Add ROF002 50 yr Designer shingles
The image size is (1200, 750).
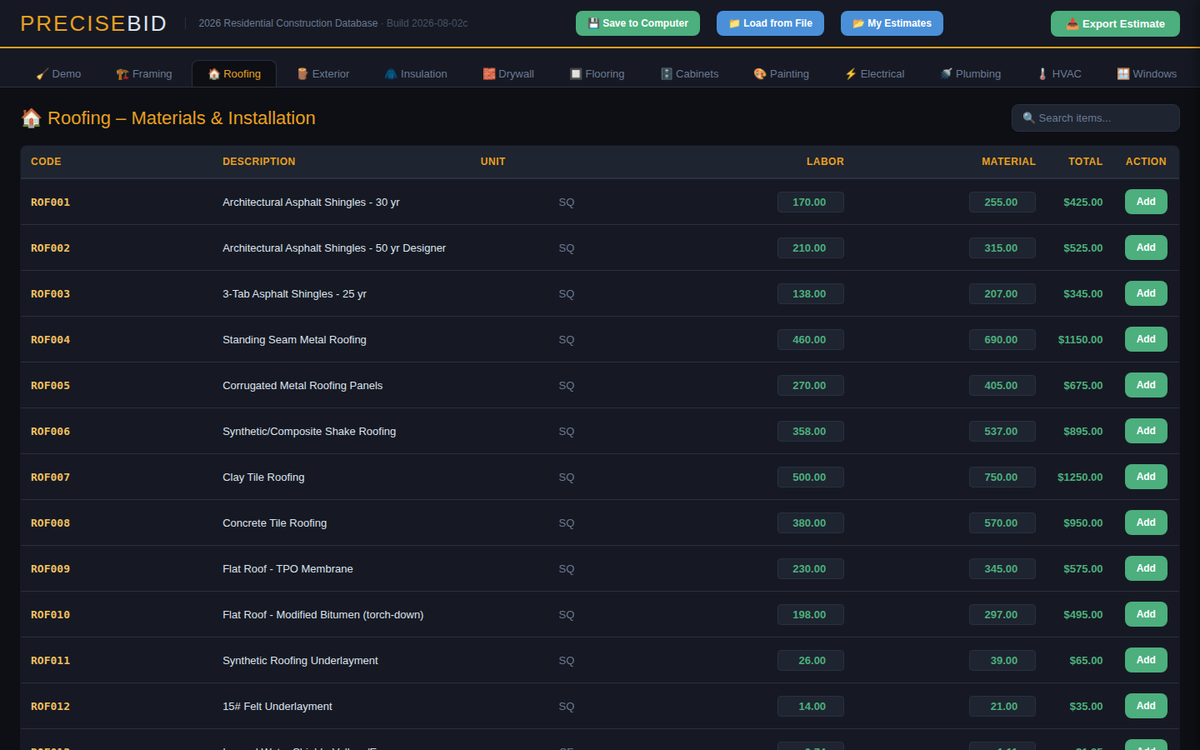coord(1146,248)
